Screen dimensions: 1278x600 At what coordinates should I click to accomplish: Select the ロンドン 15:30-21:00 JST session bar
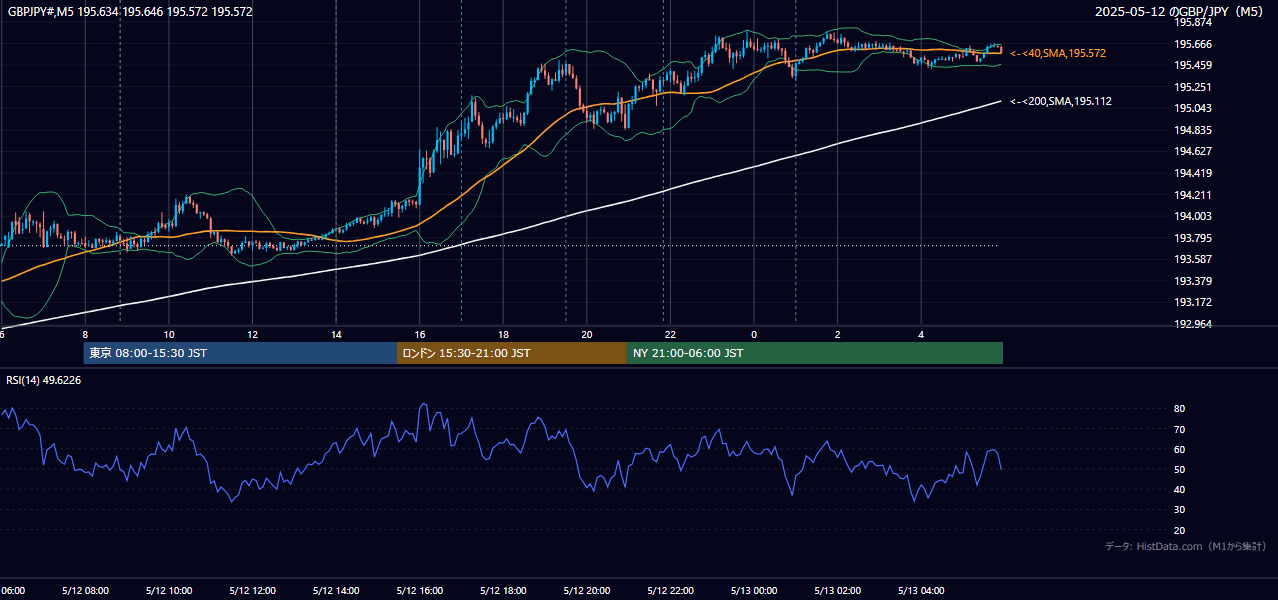pyautogui.click(x=512, y=353)
